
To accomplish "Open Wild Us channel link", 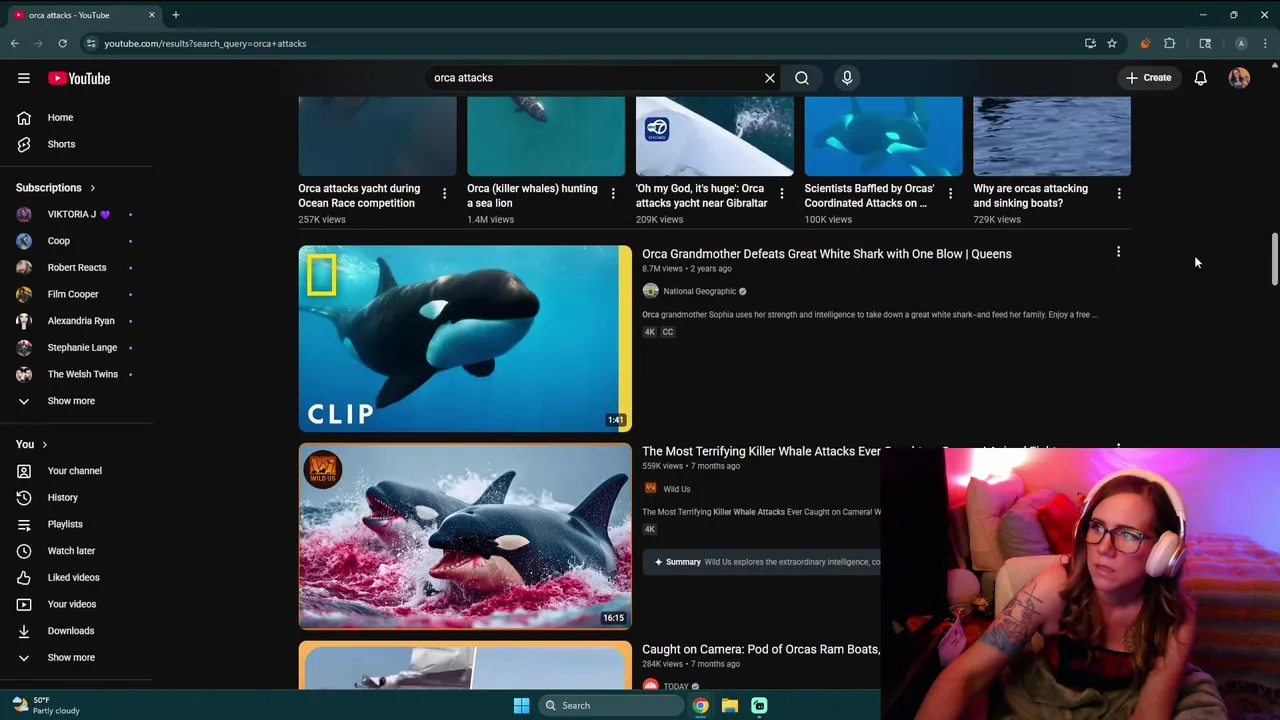I will (x=677, y=489).
